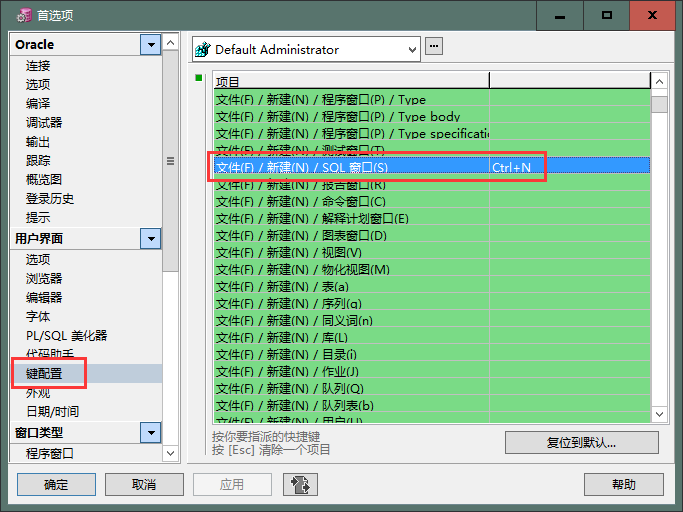This screenshot has height=512, width=683.
Task: Select the row '库(L)'
Action: tap(432, 338)
